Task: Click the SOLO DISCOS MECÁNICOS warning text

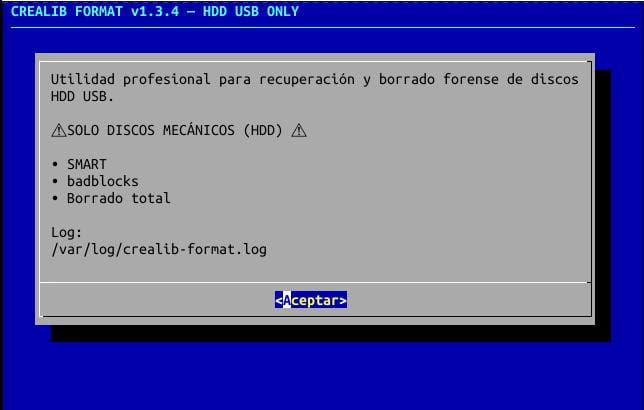Action: [x=174, y=131]
